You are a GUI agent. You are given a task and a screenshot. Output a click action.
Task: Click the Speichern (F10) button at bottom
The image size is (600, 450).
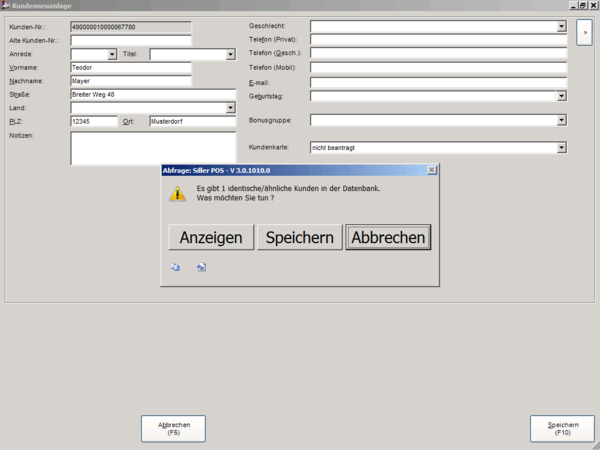(x=562, y=428)
